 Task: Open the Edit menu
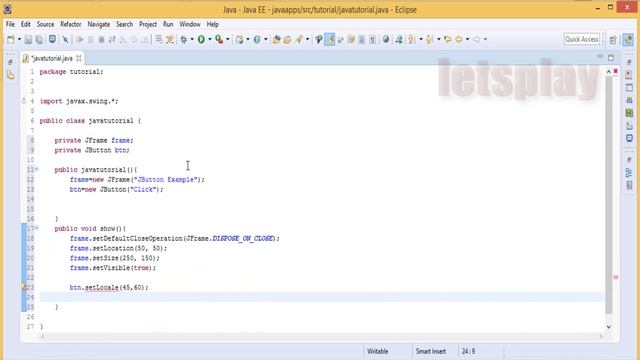(26, 24)
